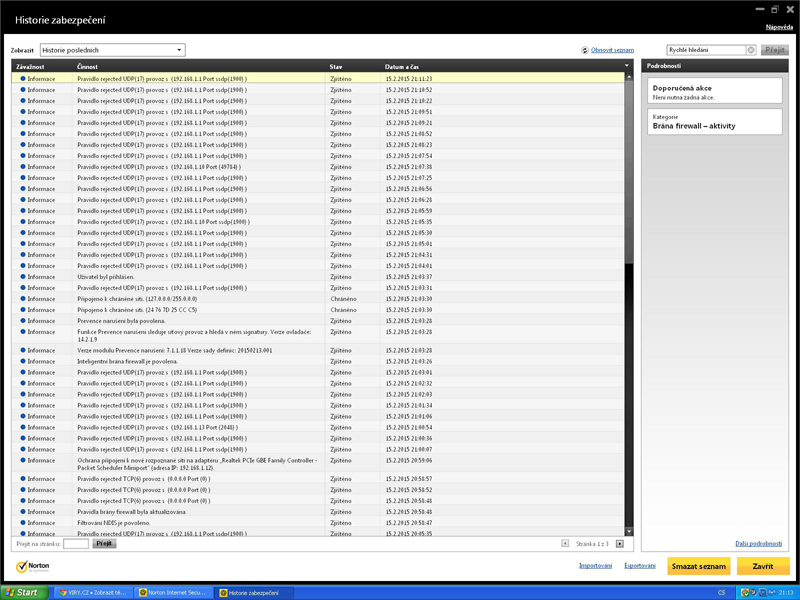Click the blue info icon on first row

point(22,78)
